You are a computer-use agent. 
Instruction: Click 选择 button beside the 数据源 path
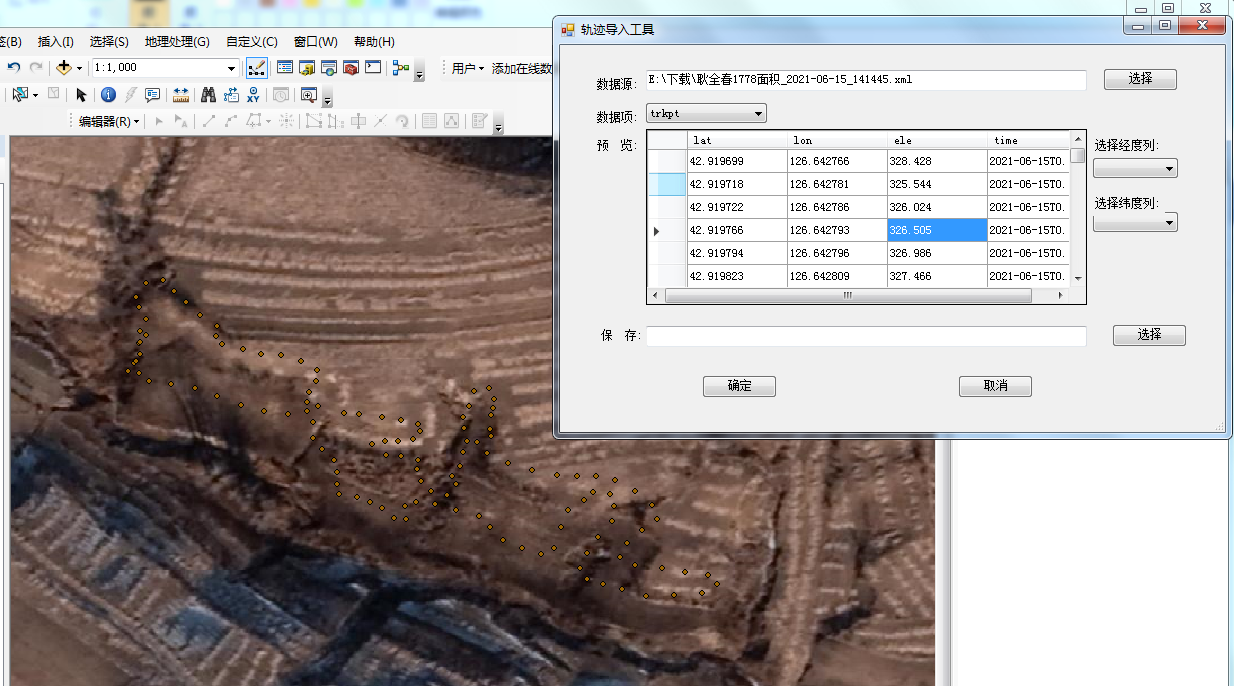1140,79
